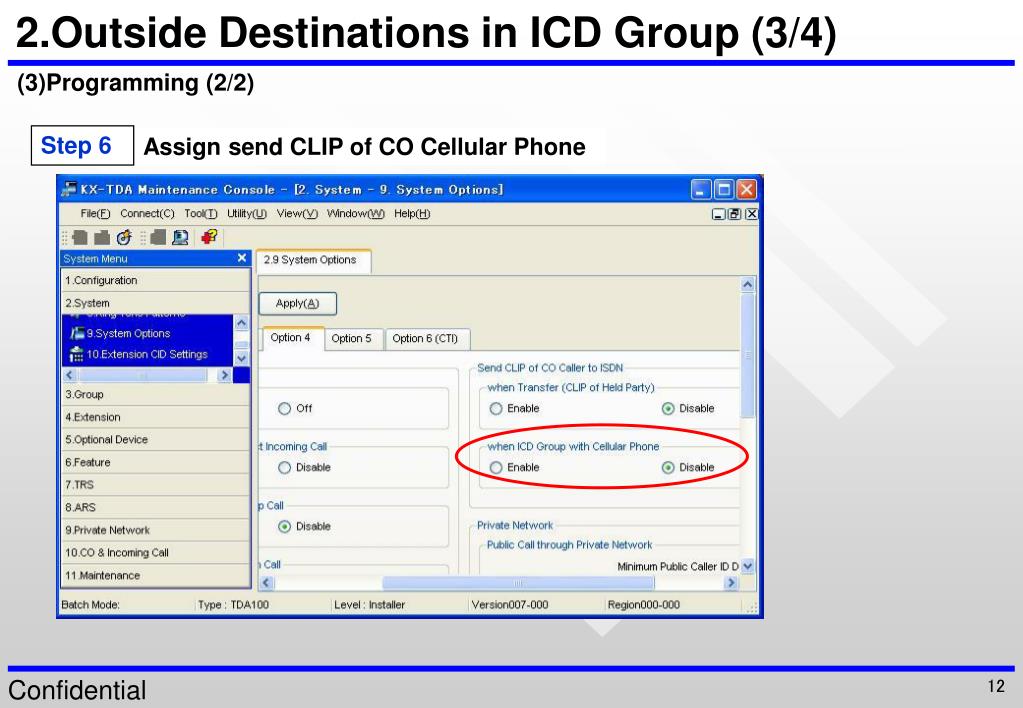Click the options vertical scrollbar thumb
This screenshot has width=1023, height=708.
748,356
